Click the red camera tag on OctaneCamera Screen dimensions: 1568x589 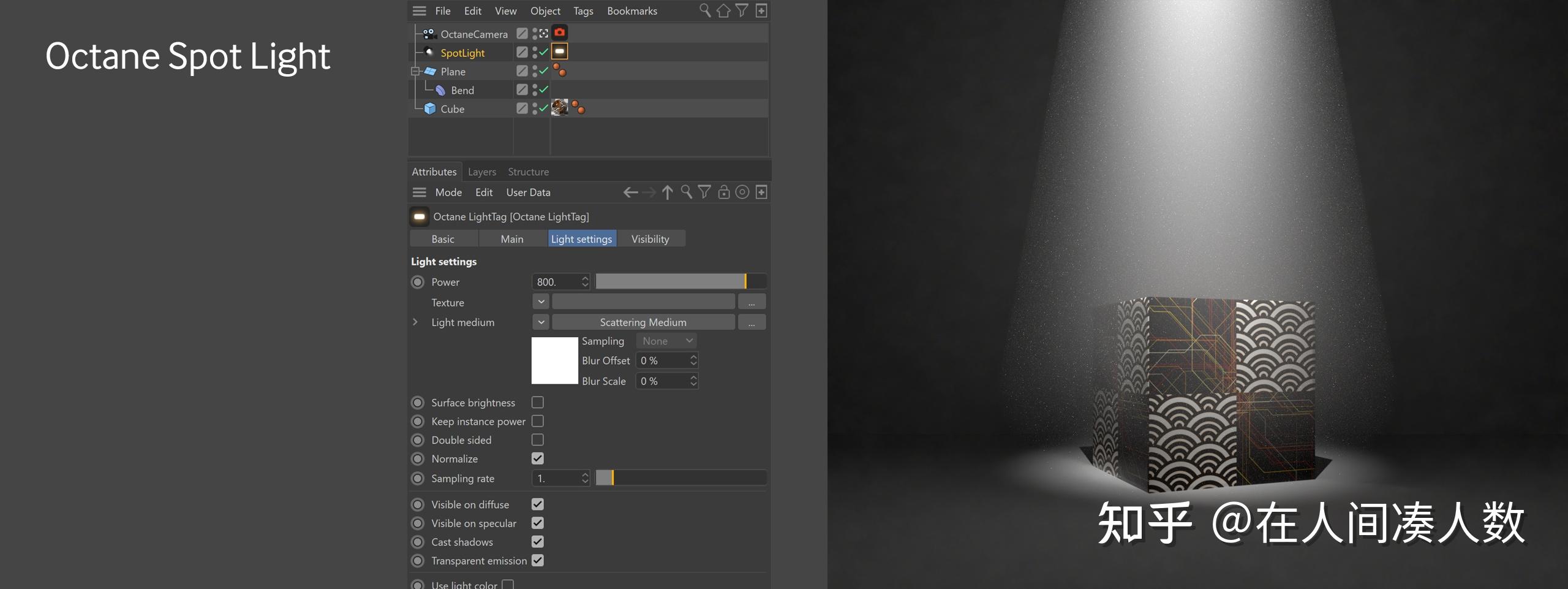tap(560, 32)
